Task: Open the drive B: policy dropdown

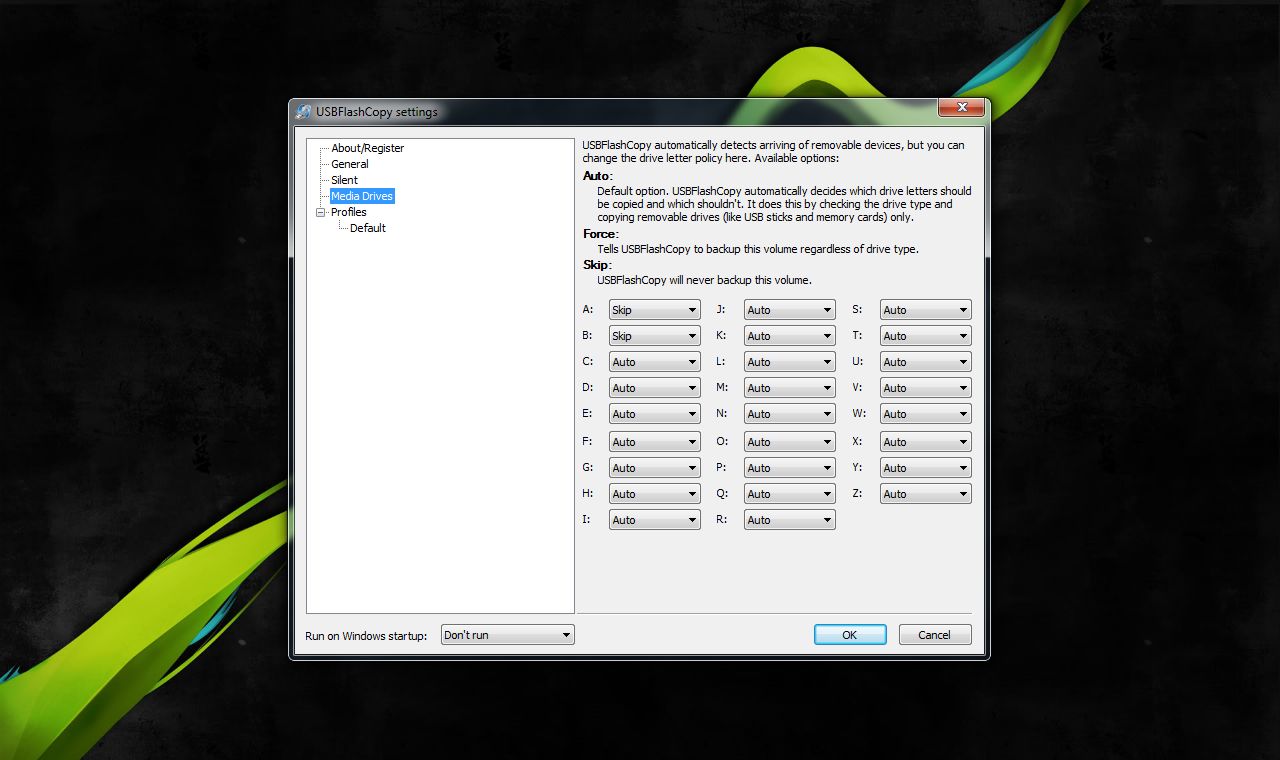Action: [x=654, y=336]
